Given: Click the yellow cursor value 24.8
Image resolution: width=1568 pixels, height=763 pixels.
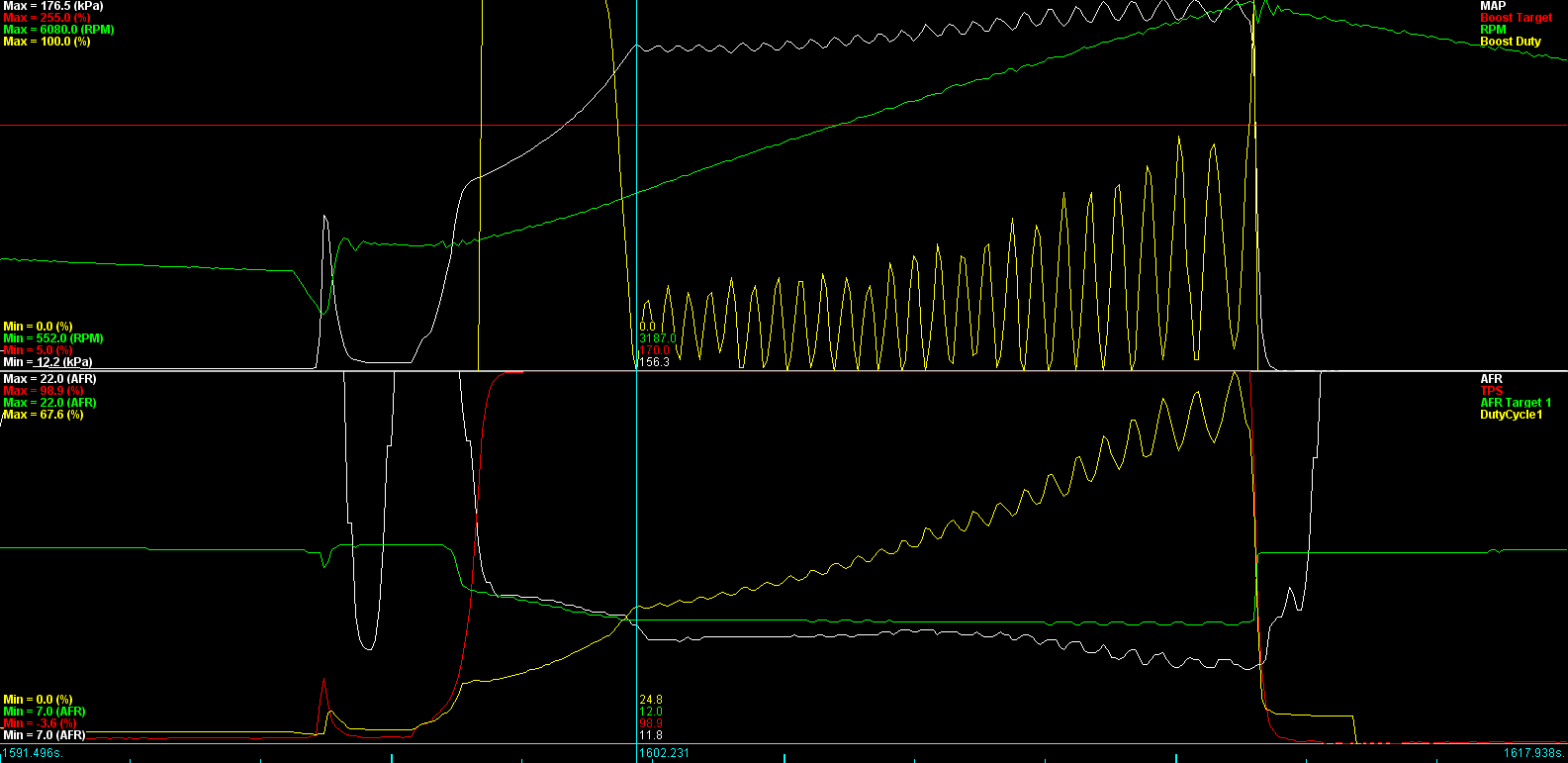Looking at the screenshot, I should coord(651,700).
